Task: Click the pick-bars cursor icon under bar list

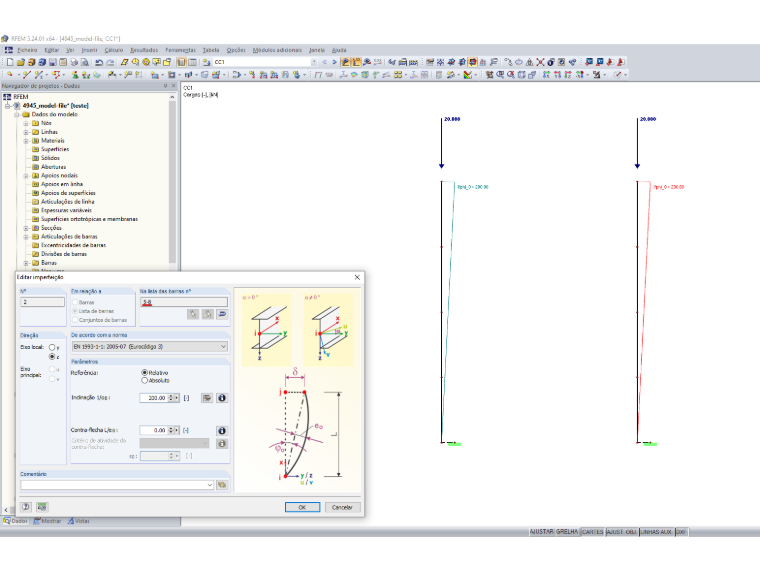Action: [x=193, y=314]
